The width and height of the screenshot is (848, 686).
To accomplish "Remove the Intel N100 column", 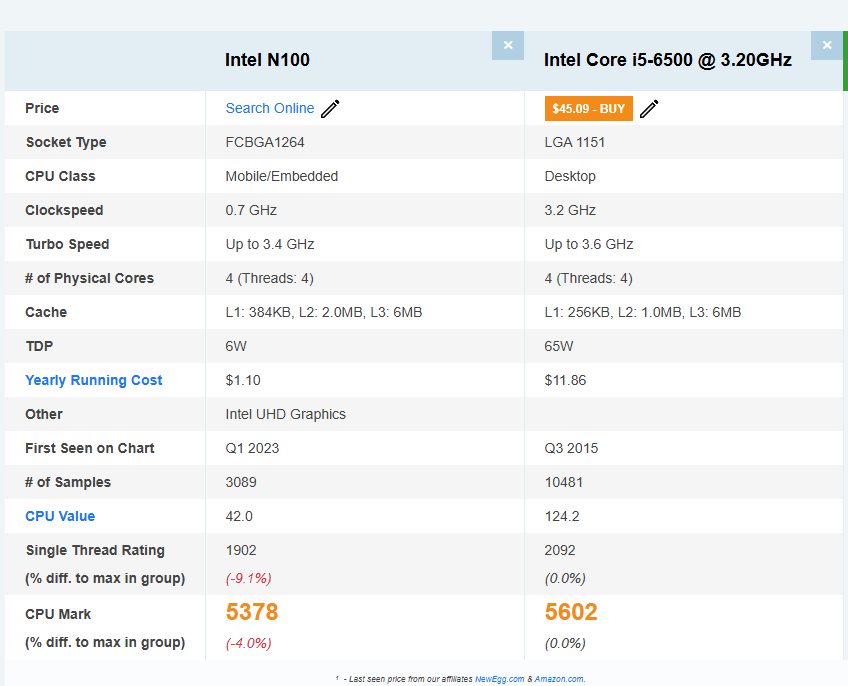I will pyautogui.click(x=507, y=45).
